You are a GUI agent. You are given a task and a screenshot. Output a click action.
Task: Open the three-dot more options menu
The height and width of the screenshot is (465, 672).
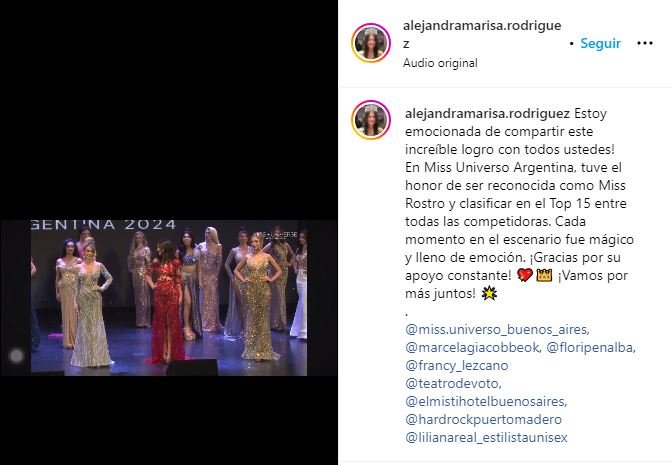(x=645, y=43)
